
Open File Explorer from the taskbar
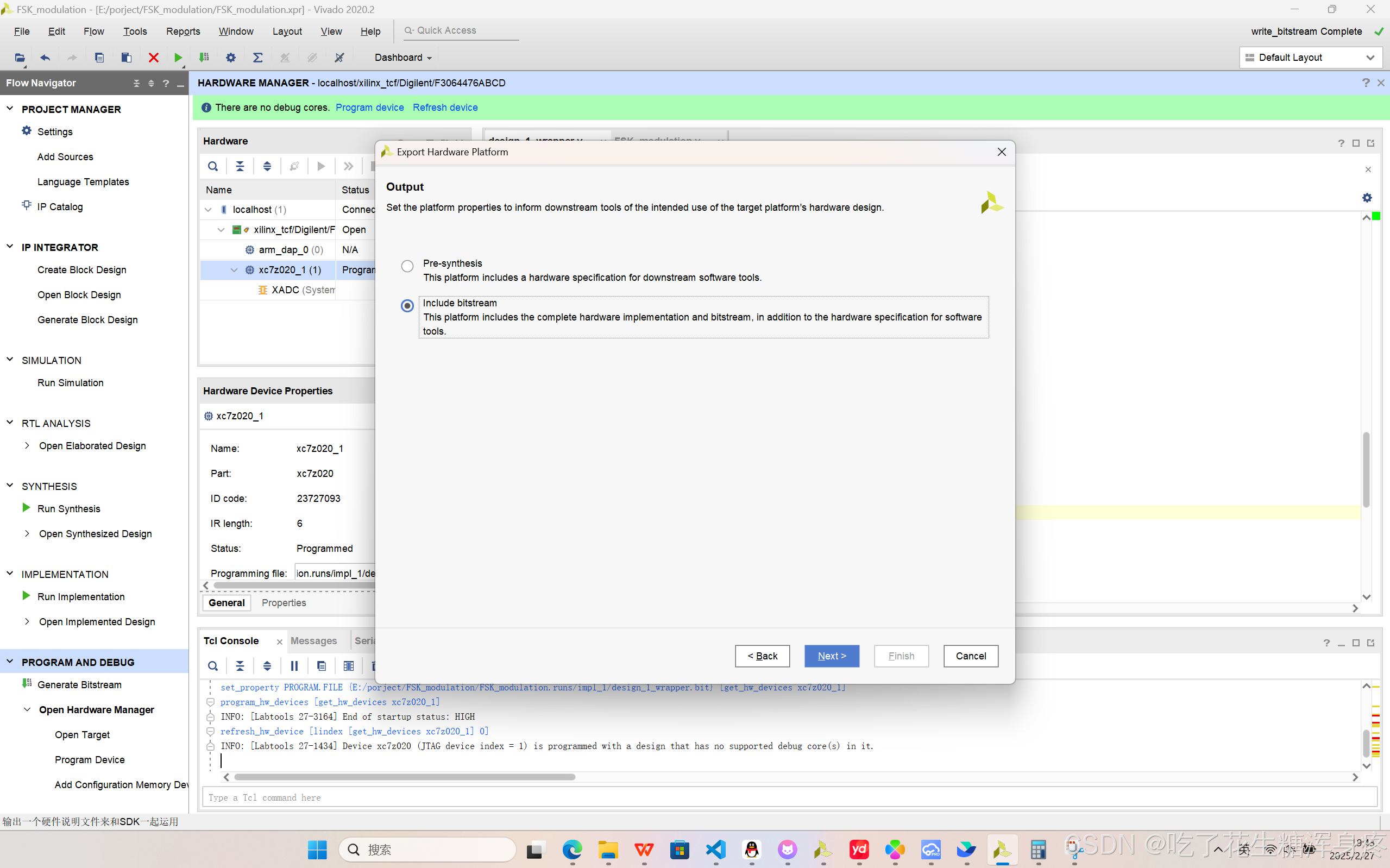coord(608,850)
